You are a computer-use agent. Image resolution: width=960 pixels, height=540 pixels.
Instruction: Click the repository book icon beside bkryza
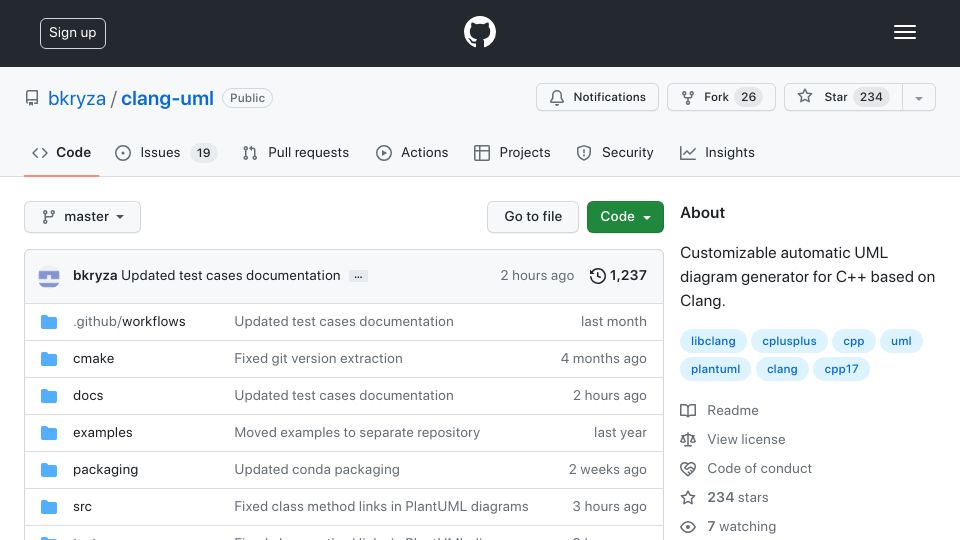32,98
